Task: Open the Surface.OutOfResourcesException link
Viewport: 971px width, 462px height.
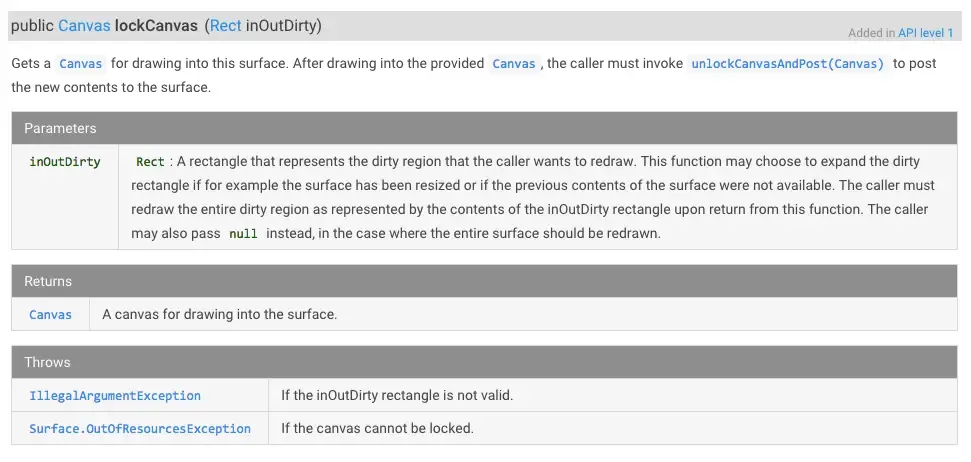Action: 140,429
